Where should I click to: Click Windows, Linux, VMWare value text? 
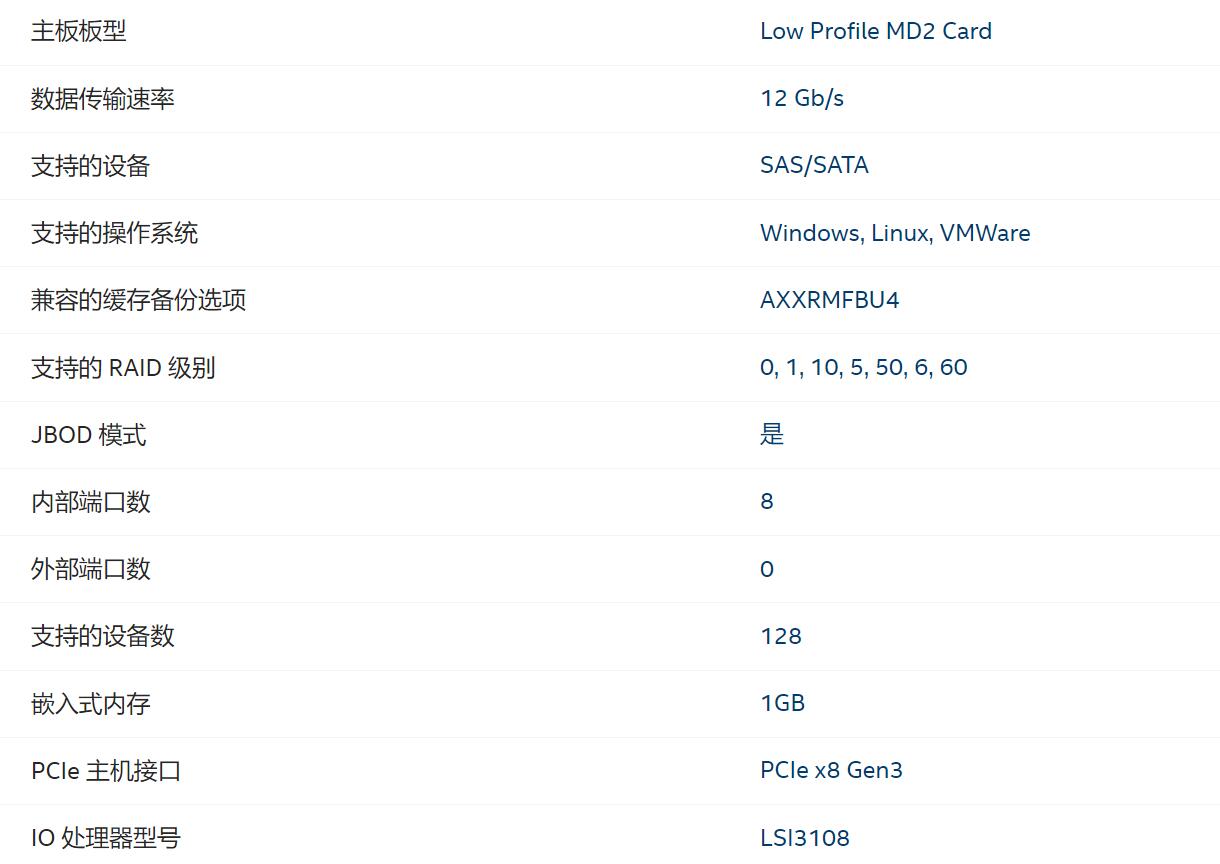pos(895,233)
